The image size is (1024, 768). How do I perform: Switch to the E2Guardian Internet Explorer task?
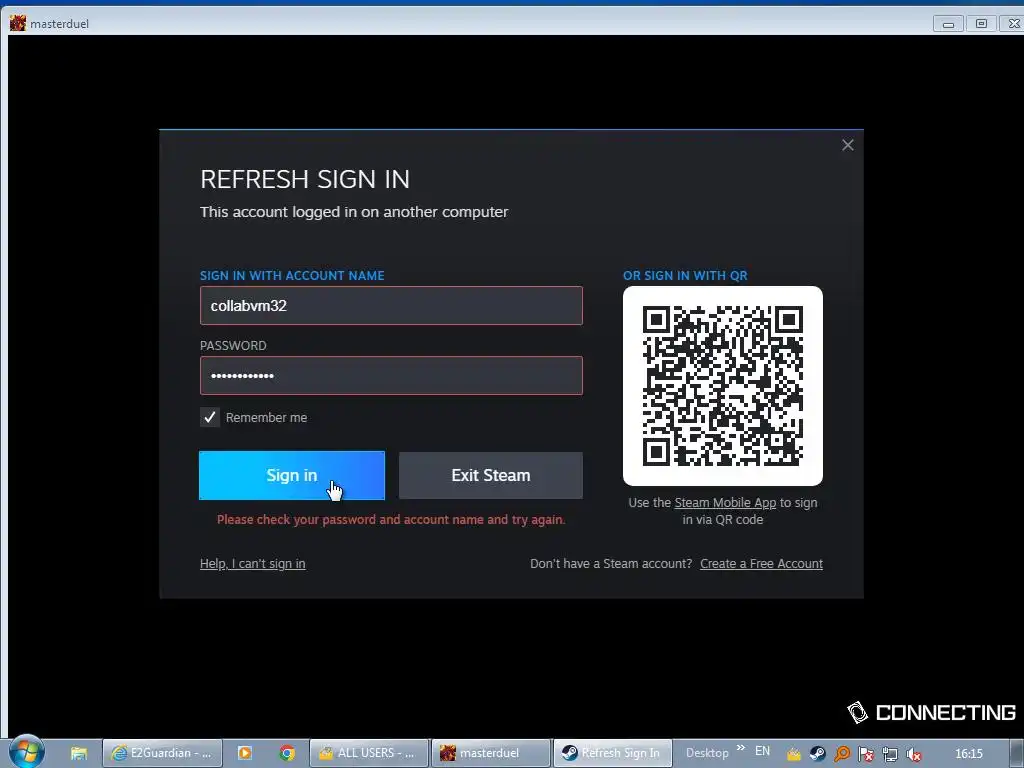click(163, 753)
